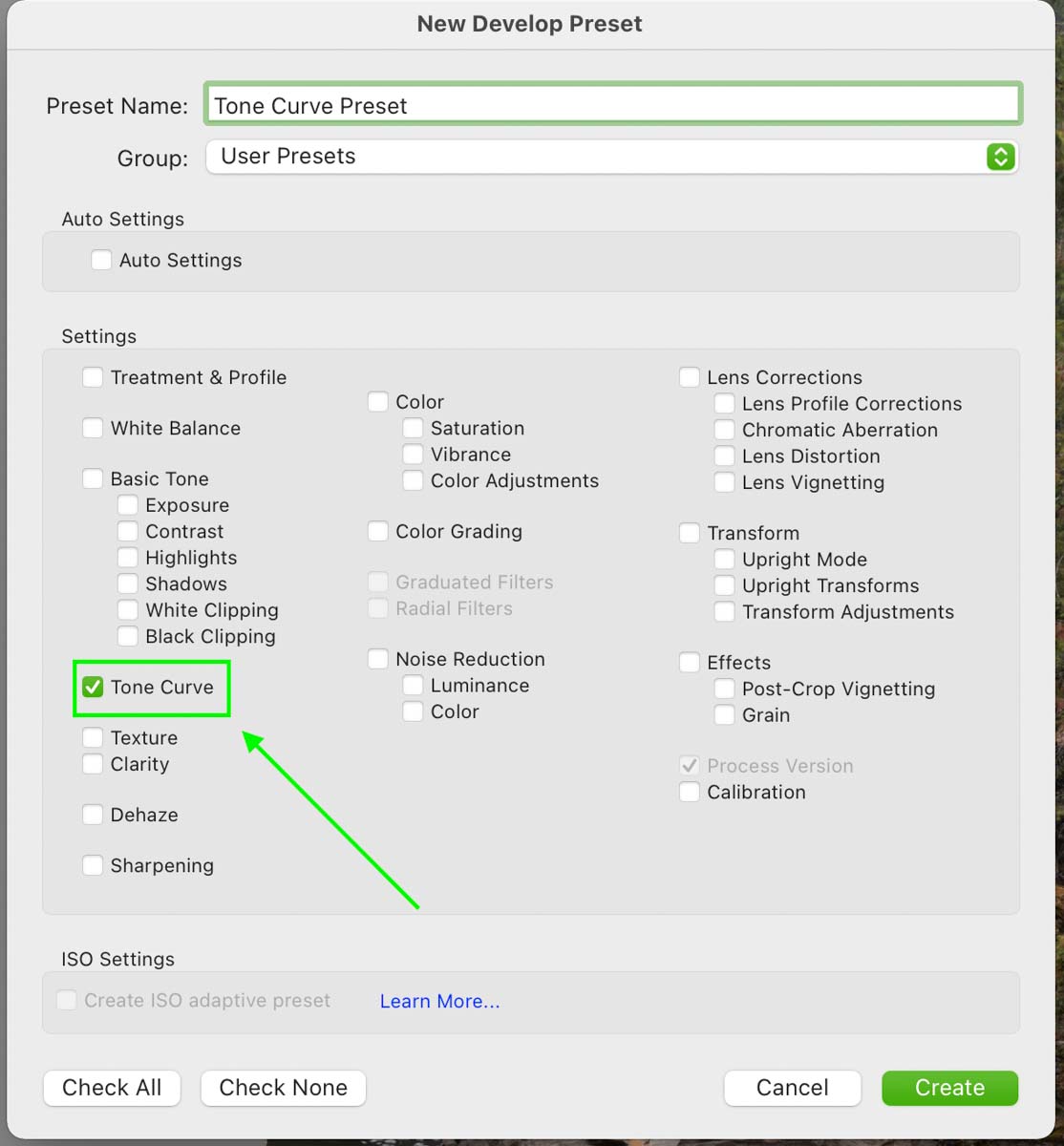Tick the Color checkbox under Noise Reduction
This screenshot has width=1064, height=1146.
pyautogui.click(x=413, y=711)
